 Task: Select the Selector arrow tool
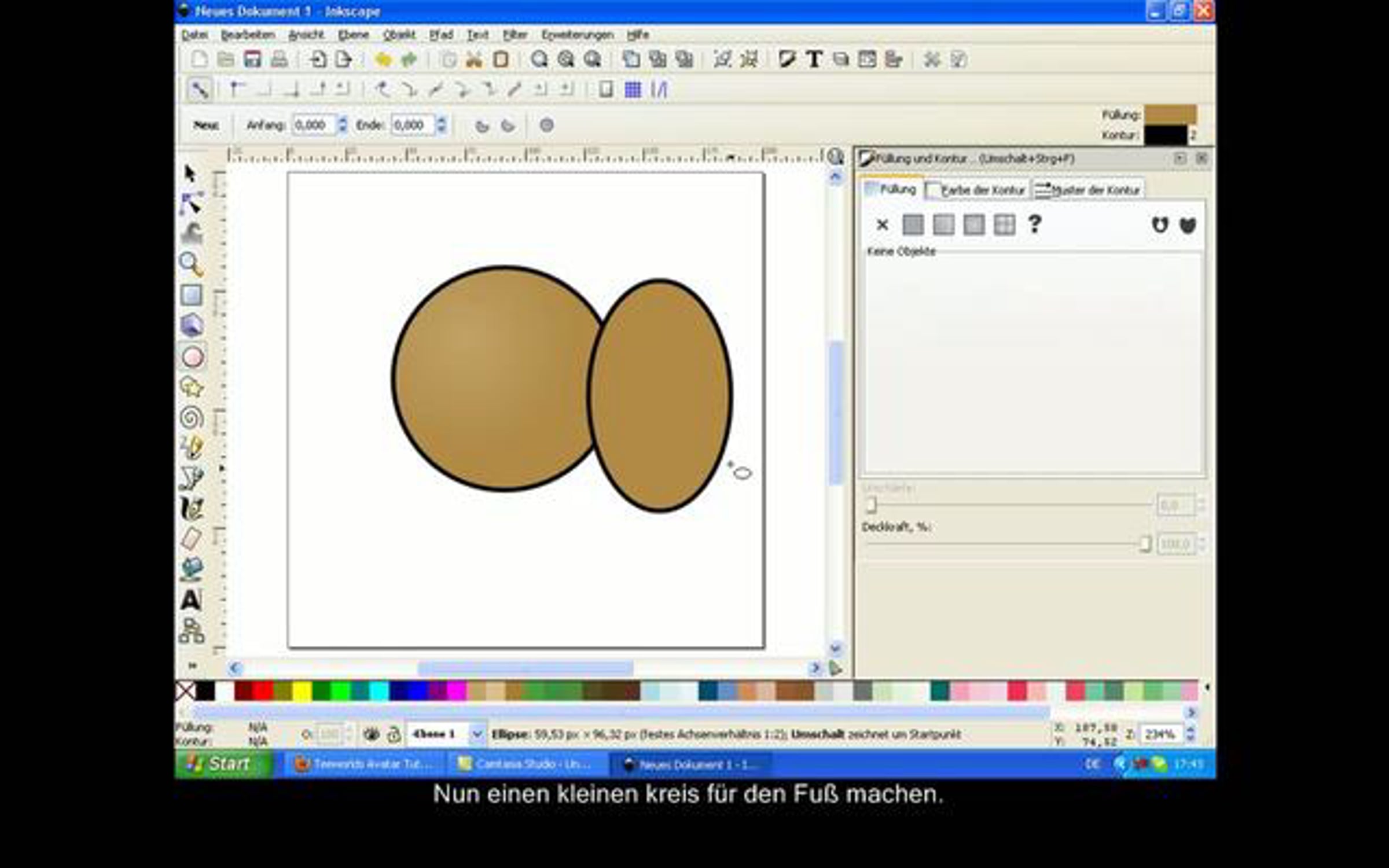[x=190, y=174]
